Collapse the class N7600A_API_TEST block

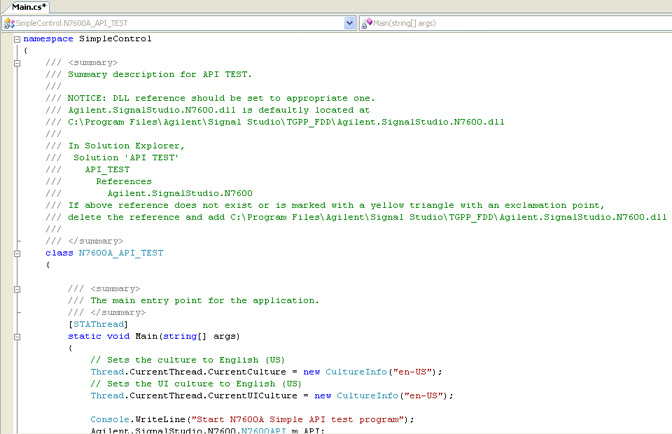tap(17, 253)
